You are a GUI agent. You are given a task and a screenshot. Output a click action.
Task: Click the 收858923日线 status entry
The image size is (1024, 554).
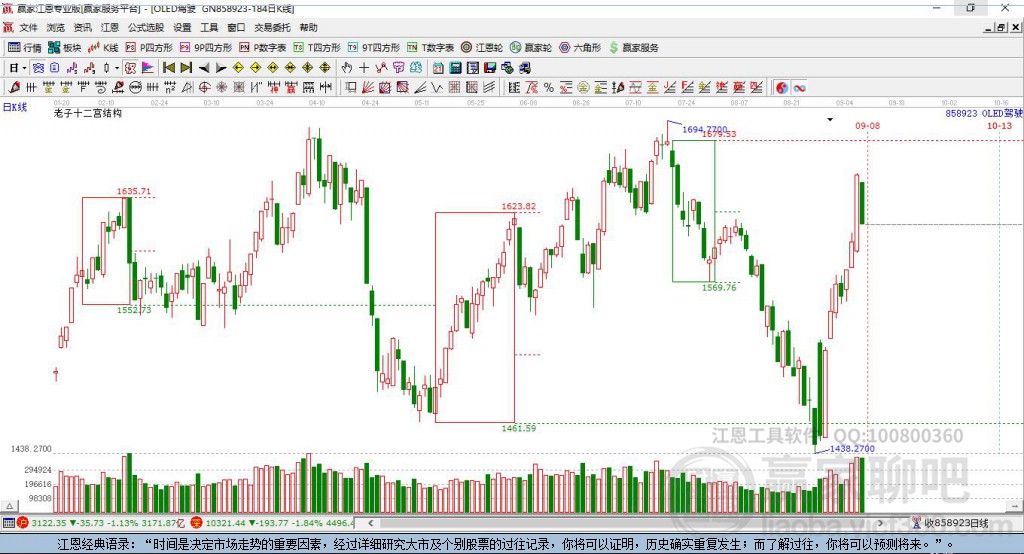[x=950, y=523]
